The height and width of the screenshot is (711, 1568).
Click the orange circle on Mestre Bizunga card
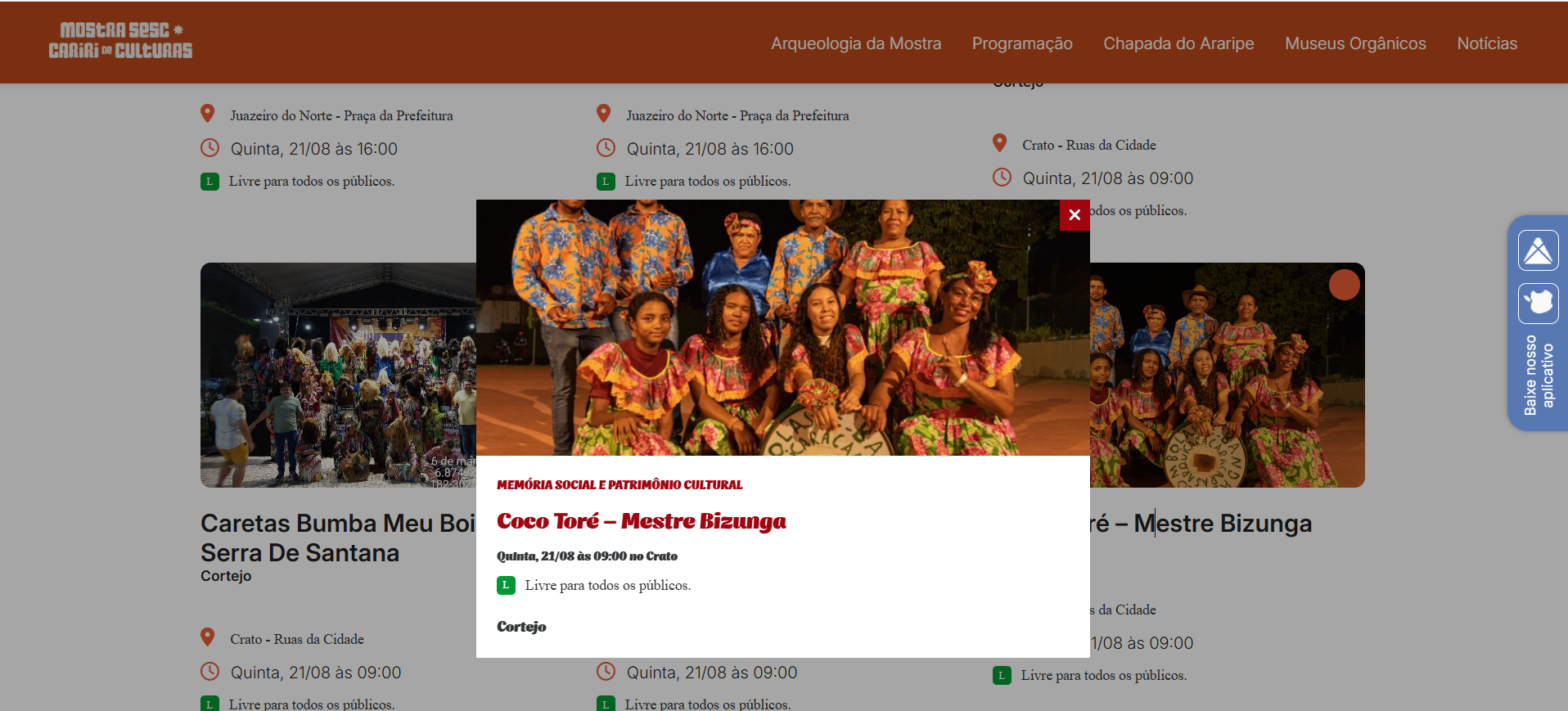[1344, 285]
